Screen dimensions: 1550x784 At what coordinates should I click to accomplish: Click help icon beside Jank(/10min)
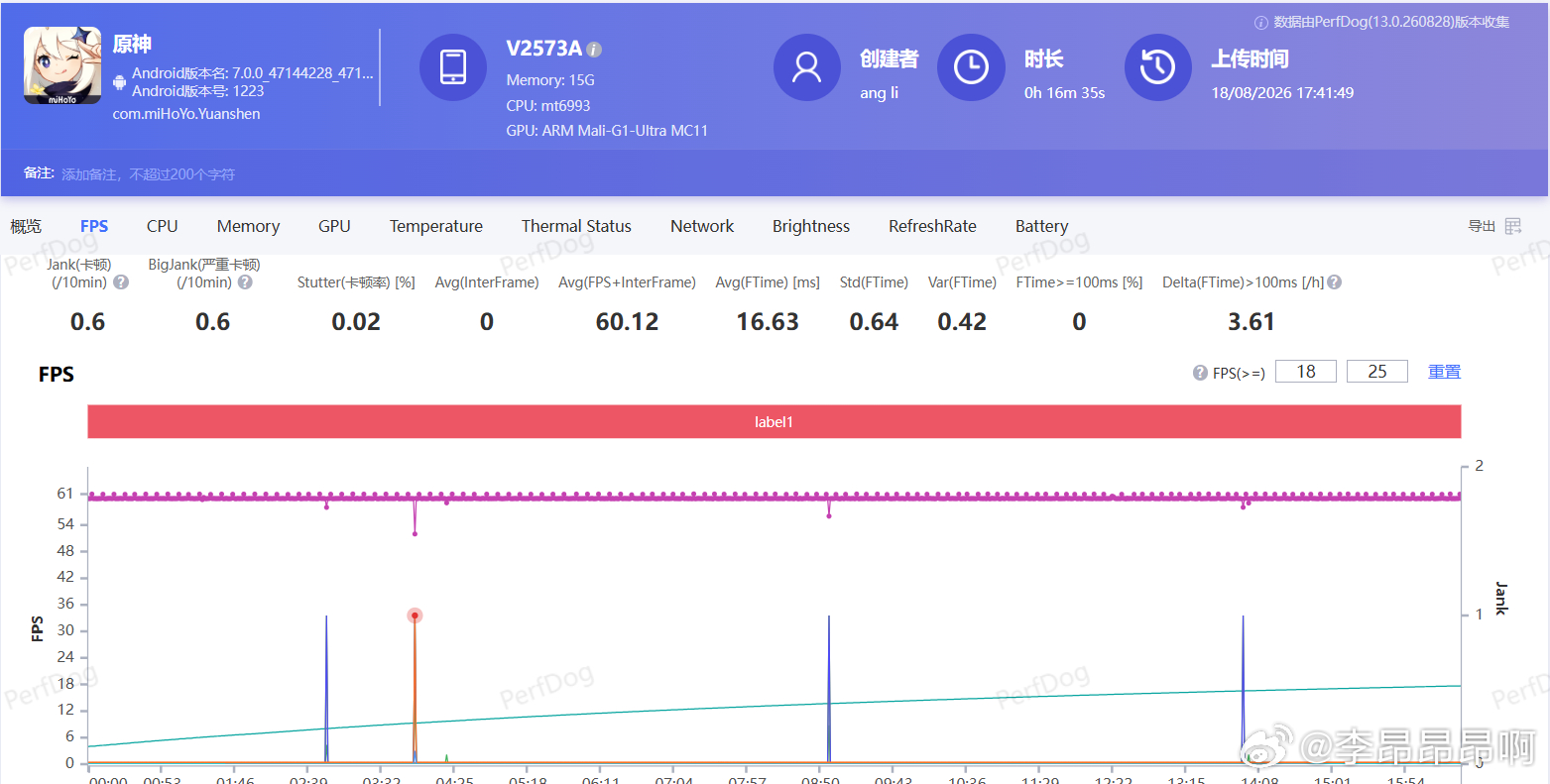click(x=121, y=282)
